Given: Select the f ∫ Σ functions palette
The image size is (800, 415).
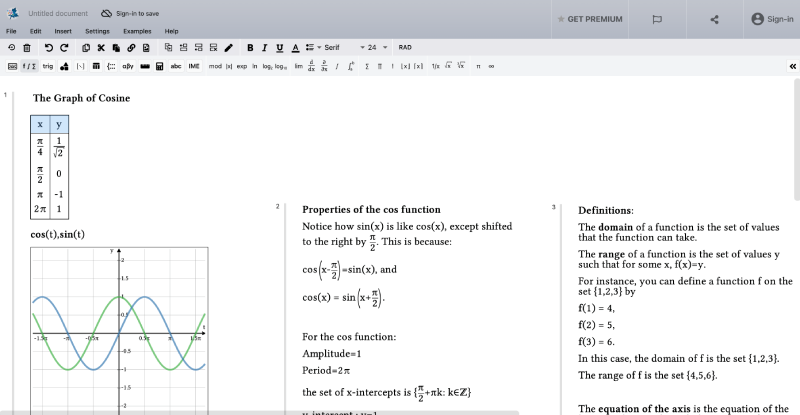Looking at the screenshot, I should [x=29, y=66].
